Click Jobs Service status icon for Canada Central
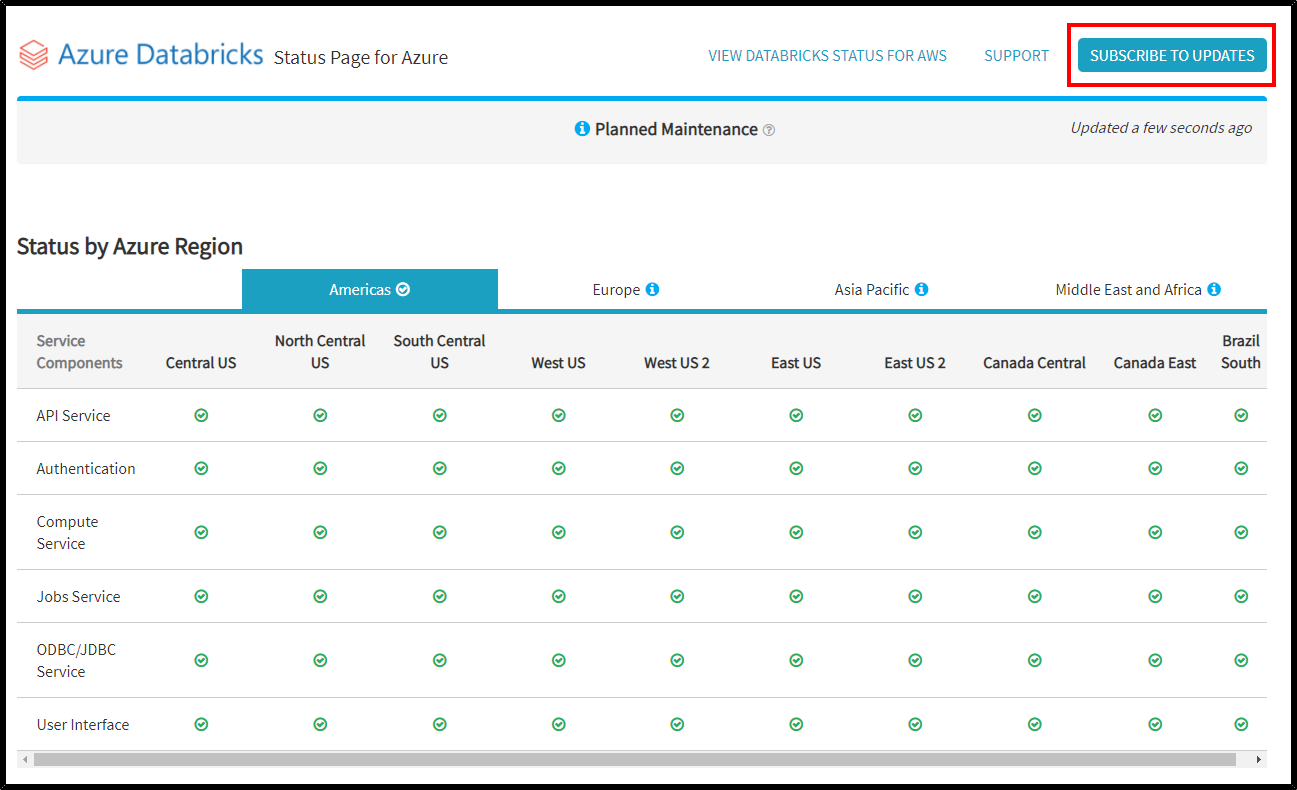 point(1035,596)
